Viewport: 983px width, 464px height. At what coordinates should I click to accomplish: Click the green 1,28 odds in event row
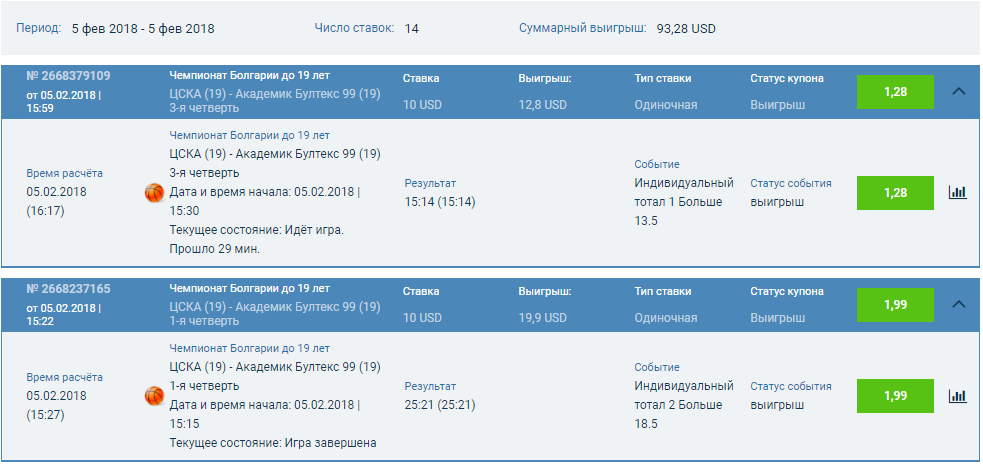895,192
